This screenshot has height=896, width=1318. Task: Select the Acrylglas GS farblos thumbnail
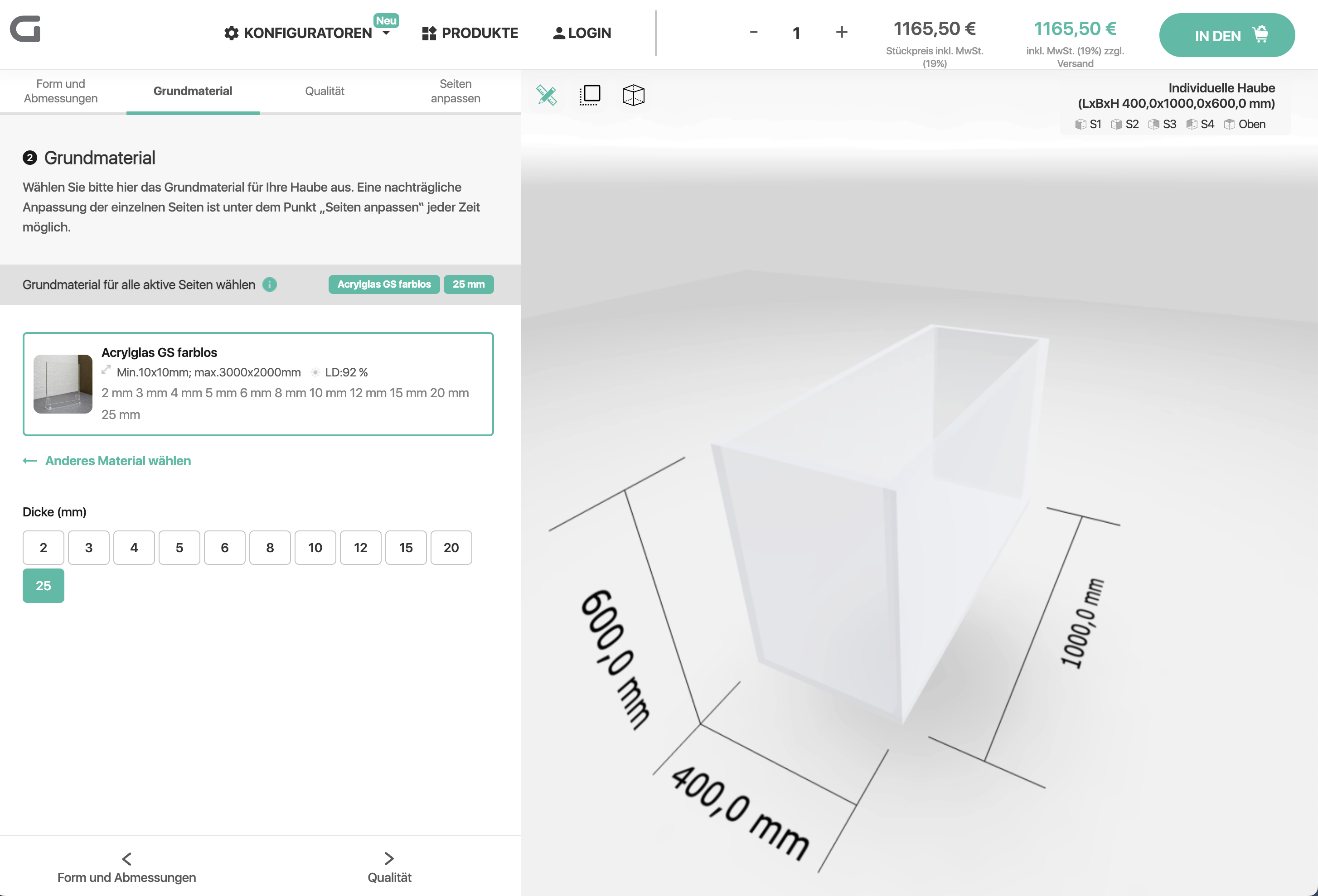click(63, 384)
